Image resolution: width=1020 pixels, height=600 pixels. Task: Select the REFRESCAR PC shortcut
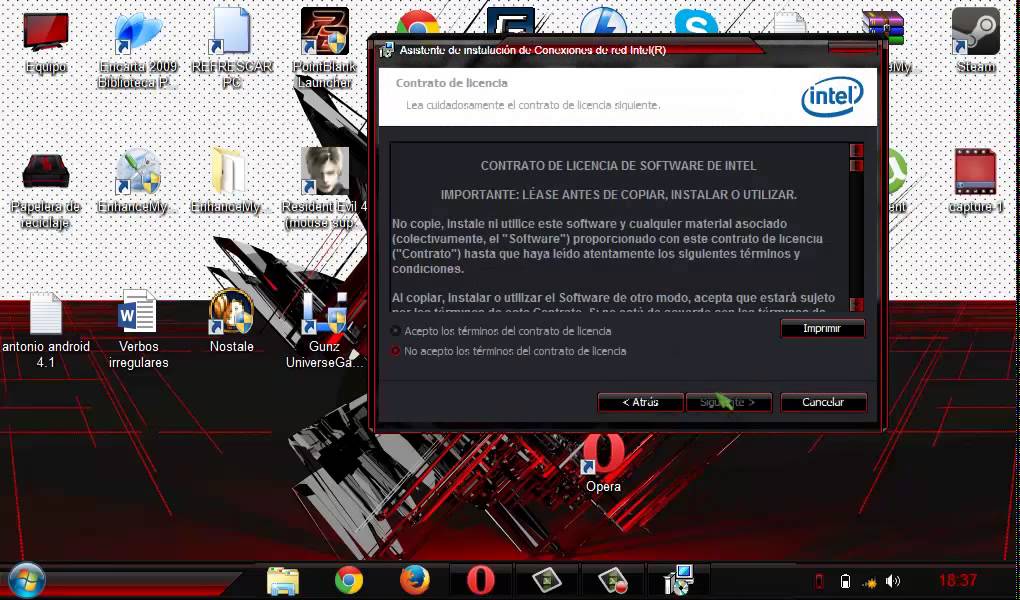click(232, 49)
